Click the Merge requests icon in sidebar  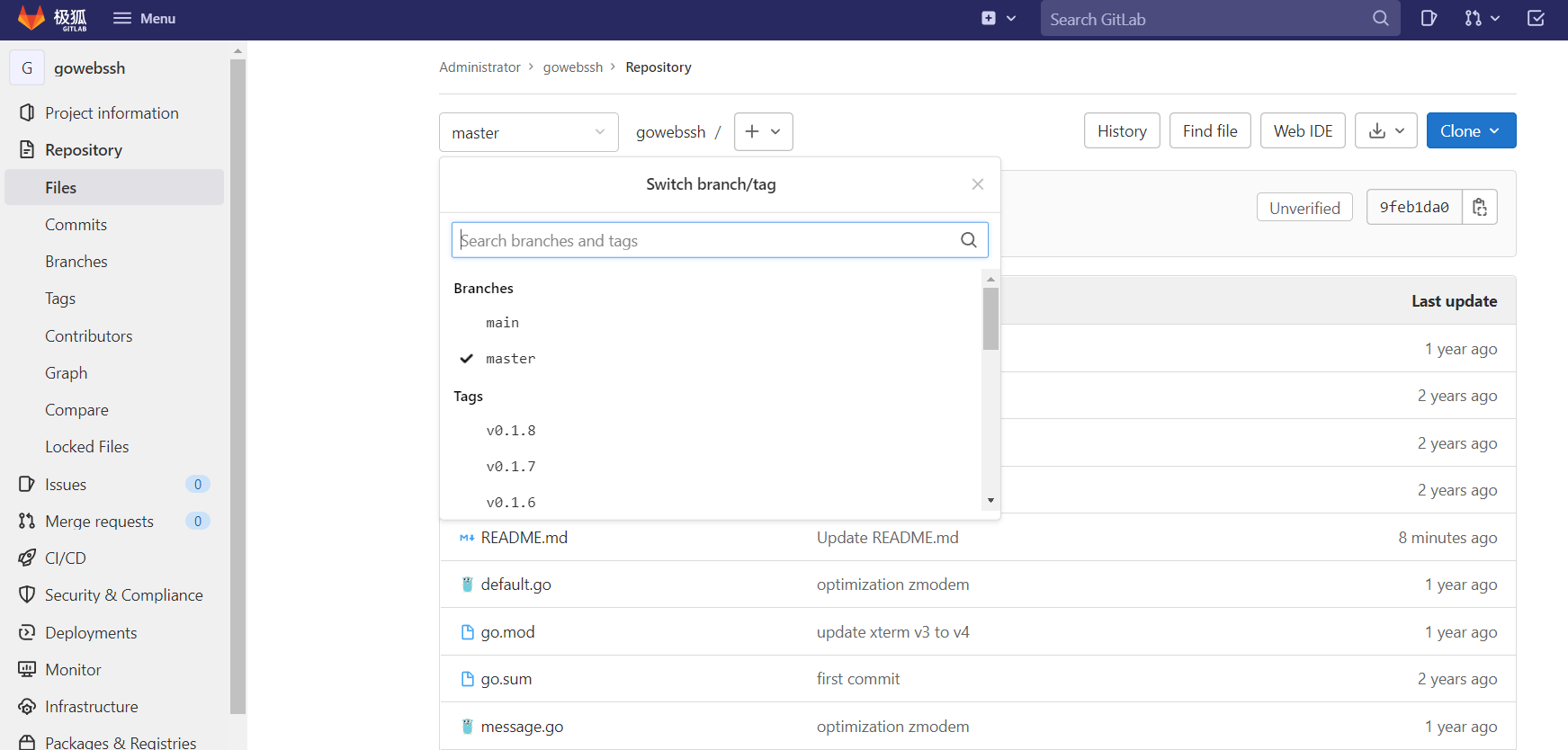point(27,521)
